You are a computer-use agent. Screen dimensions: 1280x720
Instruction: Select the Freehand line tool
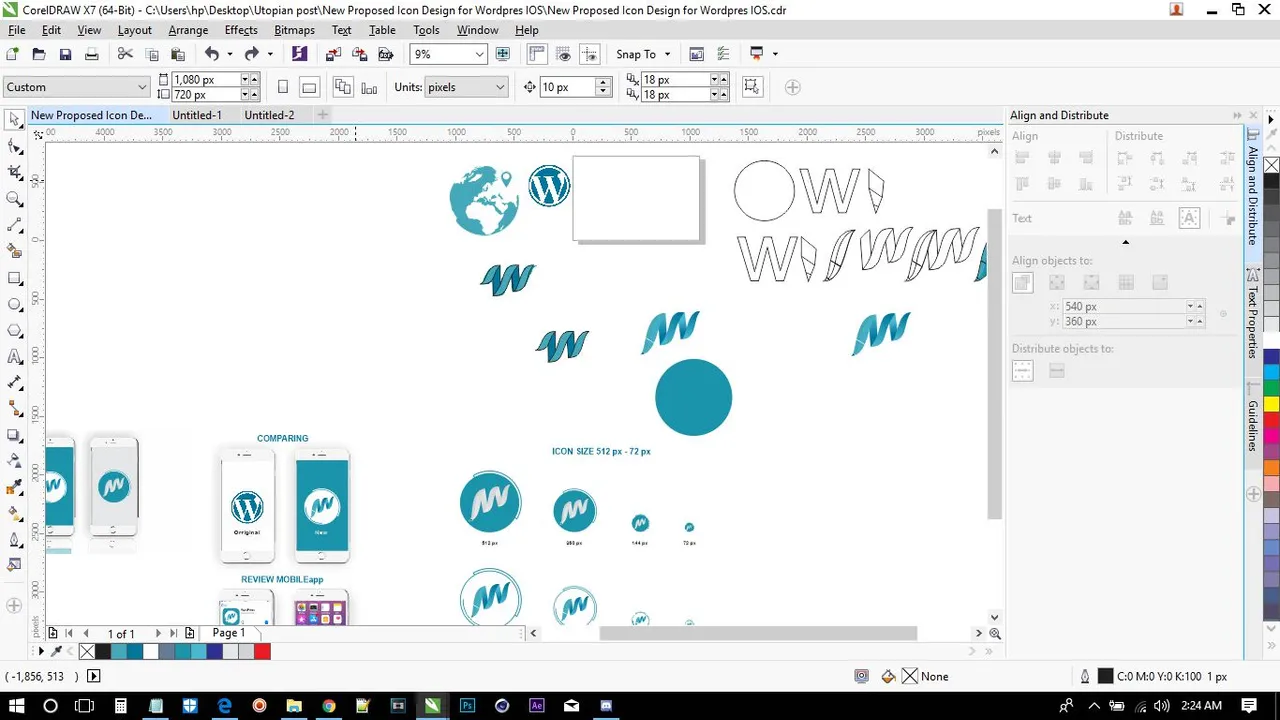click(15, 226)
